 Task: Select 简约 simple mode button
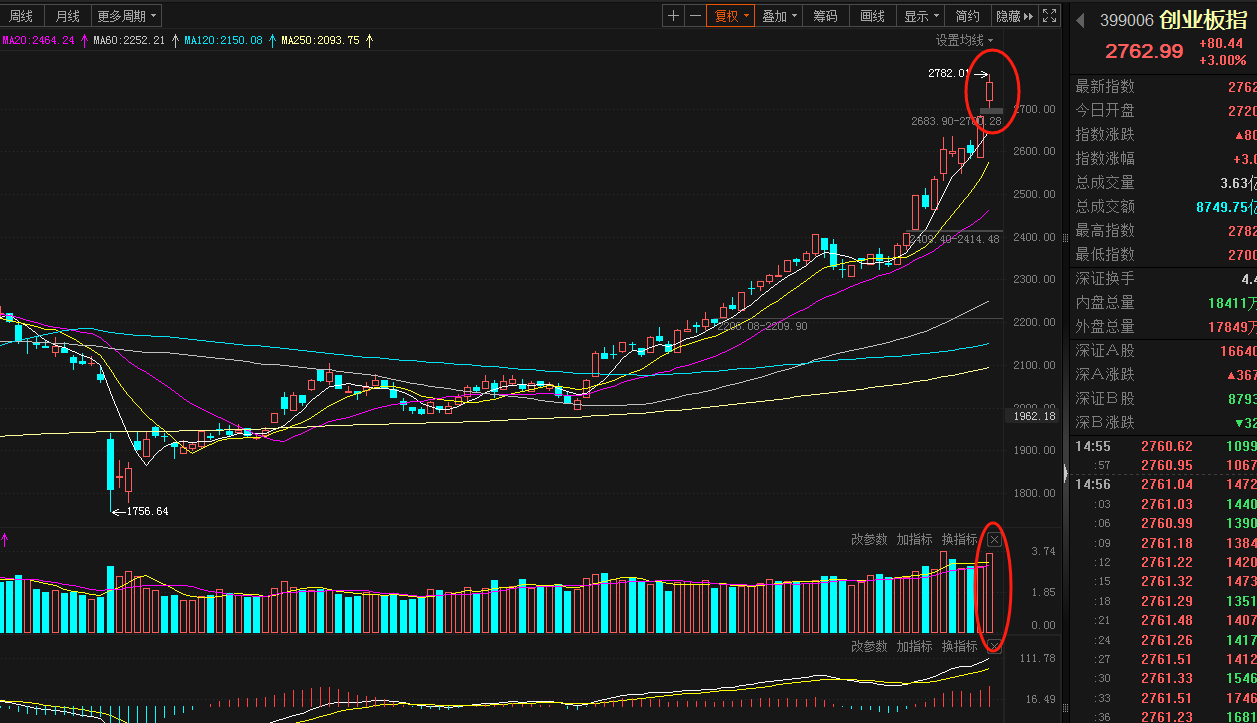(967, 15)
